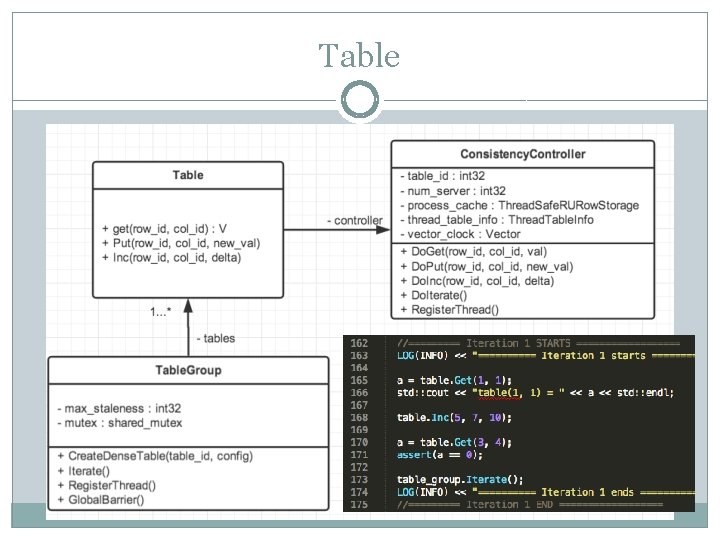The width and height of the screenshot is (720, 540).
Task: Click the '- controller' association label
Action: tap(354, 221)
